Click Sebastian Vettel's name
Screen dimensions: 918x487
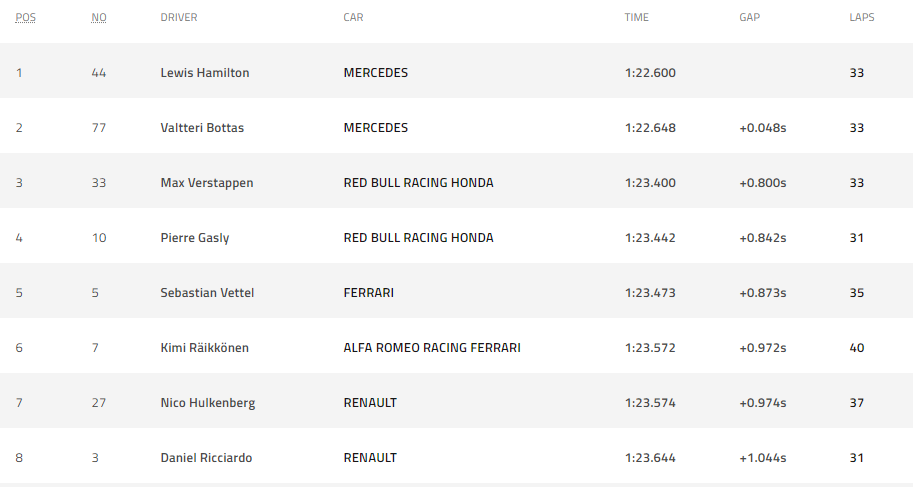(207, 293)
